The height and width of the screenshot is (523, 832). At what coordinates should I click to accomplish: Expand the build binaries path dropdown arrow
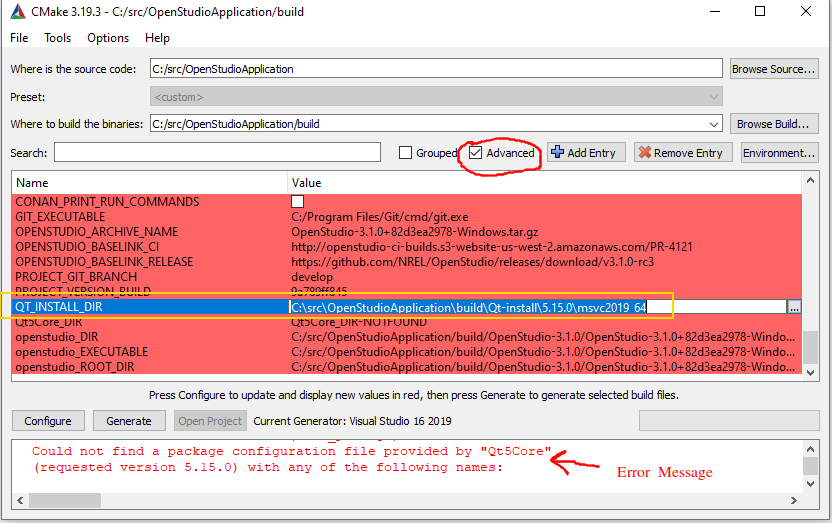(x=714, y=124)
